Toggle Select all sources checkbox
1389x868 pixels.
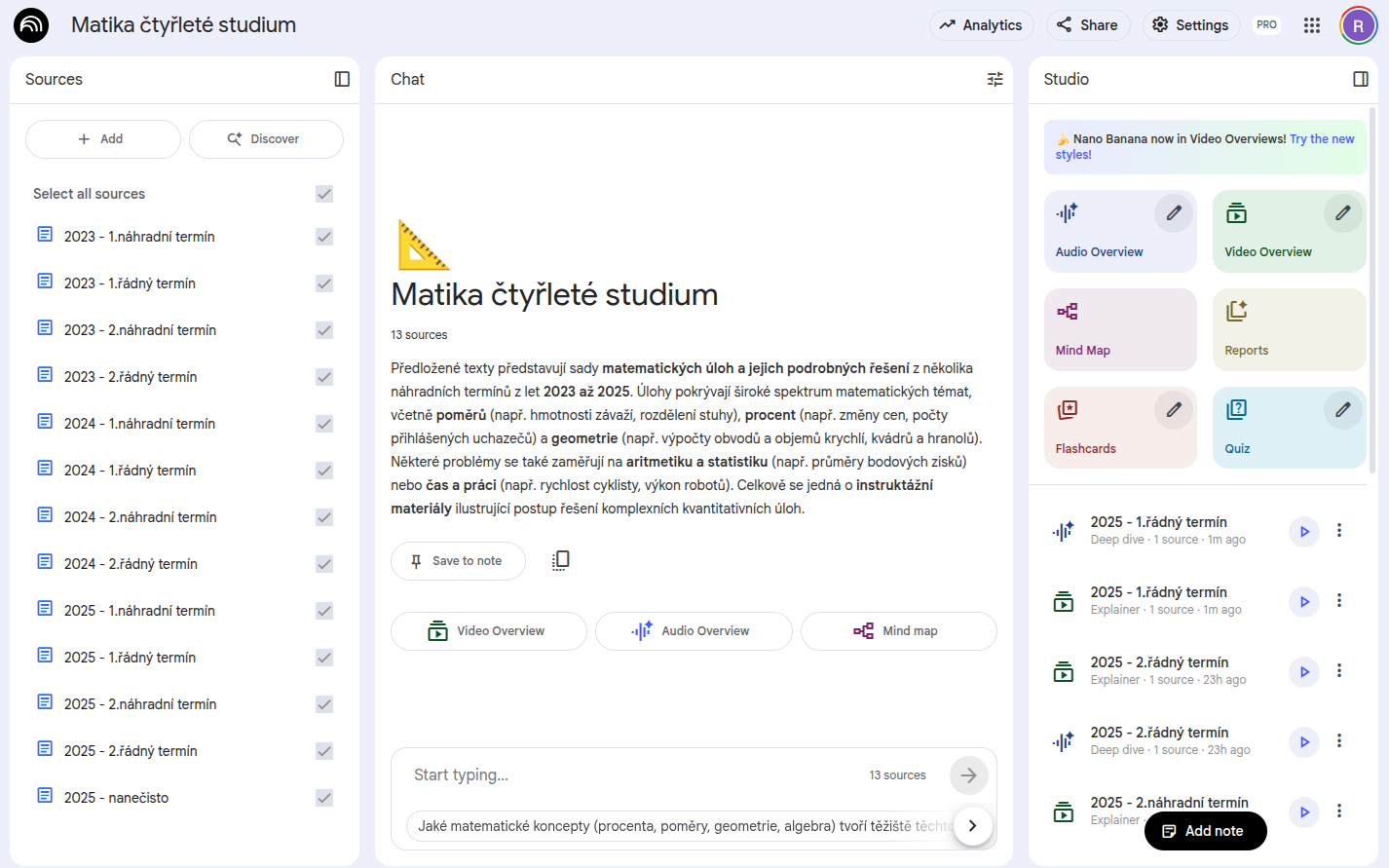[324, 194]
